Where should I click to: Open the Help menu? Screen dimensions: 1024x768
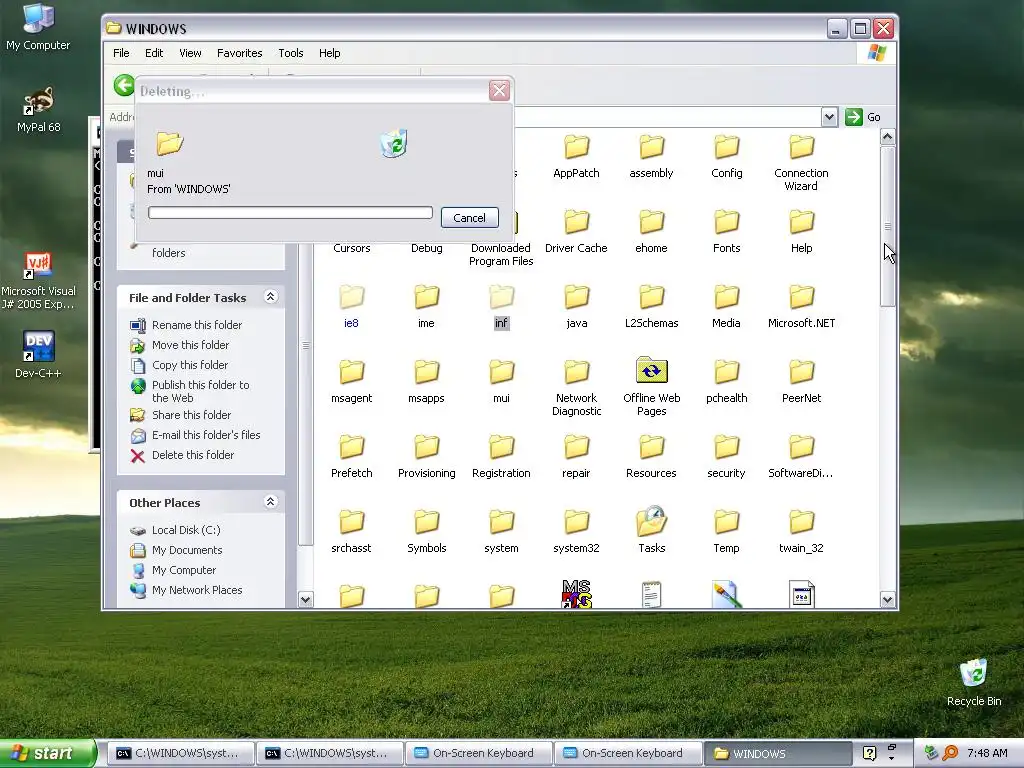tap(329, 53)
